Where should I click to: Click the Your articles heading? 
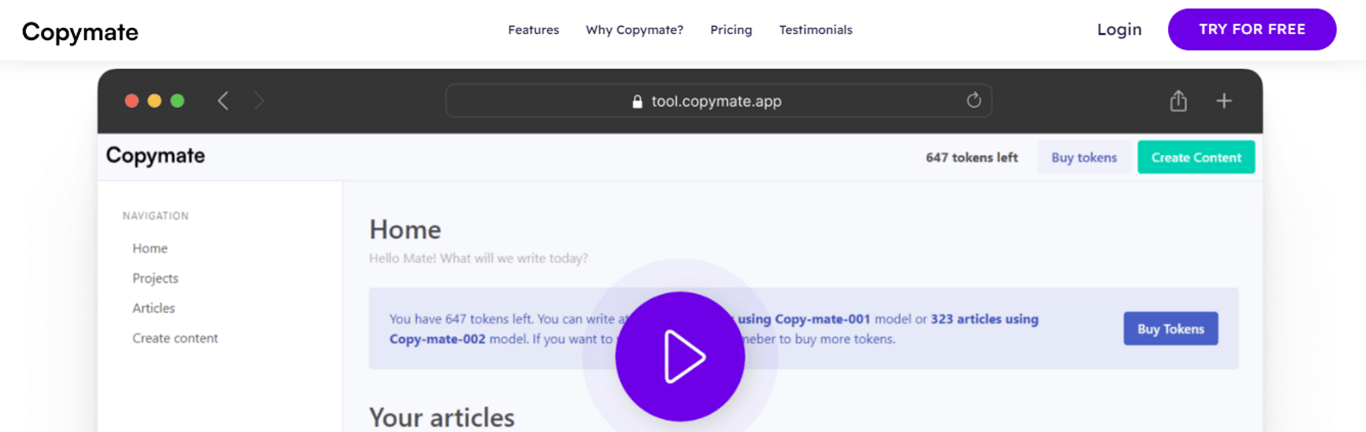[x=442, y=417]
